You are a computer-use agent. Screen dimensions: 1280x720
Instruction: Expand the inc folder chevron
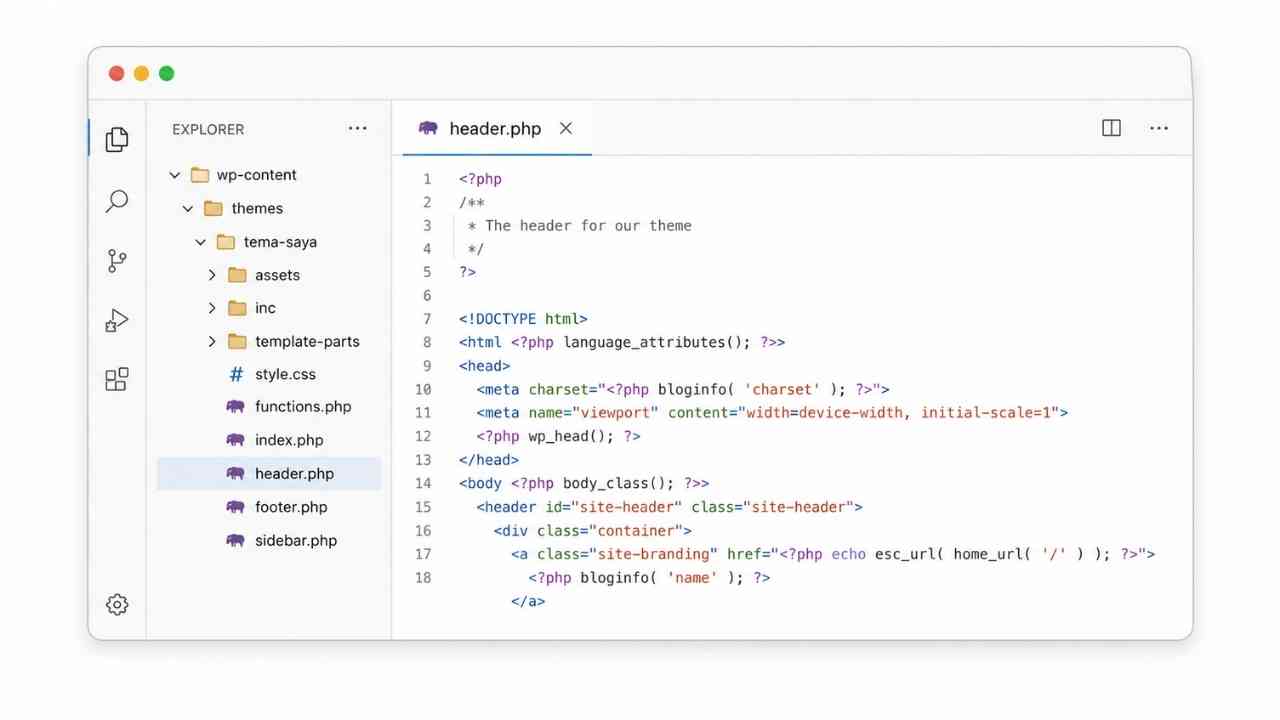tap(212, 308)
